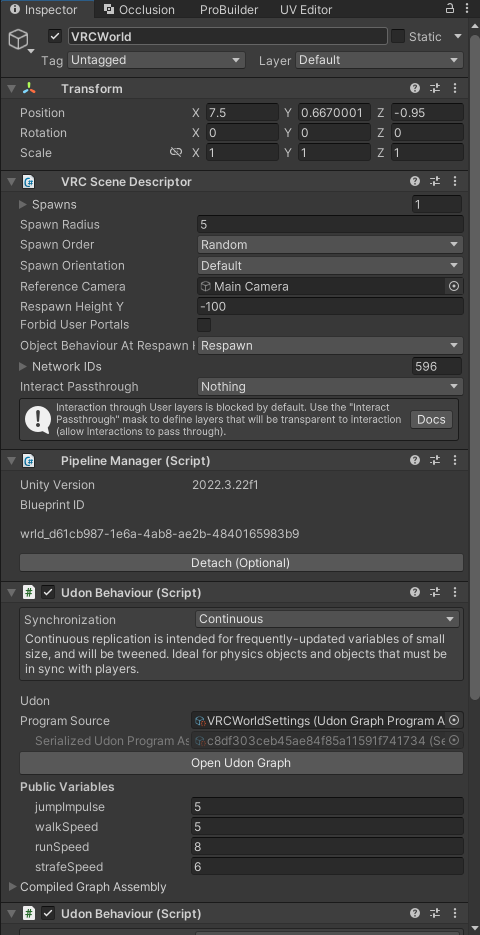Open first Udon Behaviour three-dot menu
This screenshot has width=480, height=935.
pos(455,592)
